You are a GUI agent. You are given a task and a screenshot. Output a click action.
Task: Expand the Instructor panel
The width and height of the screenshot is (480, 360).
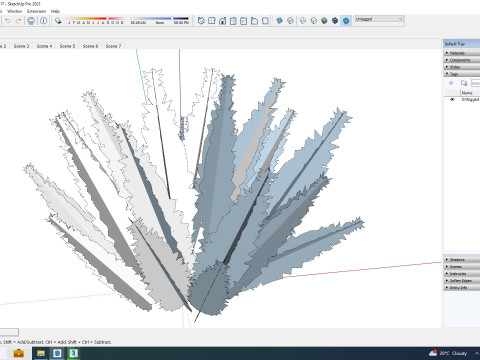coord(462,273)
